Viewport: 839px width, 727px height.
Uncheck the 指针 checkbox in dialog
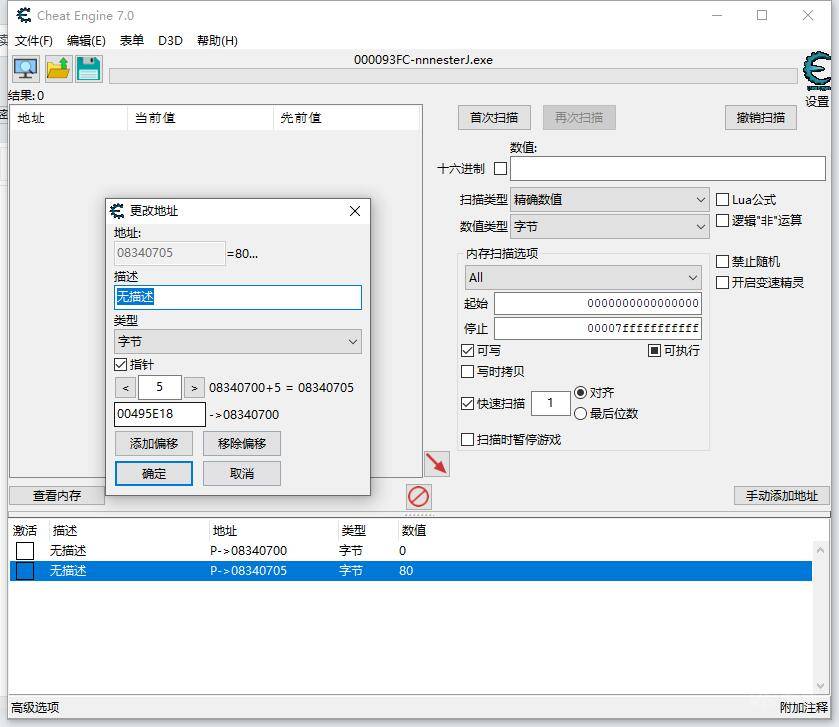click(120, 365)
